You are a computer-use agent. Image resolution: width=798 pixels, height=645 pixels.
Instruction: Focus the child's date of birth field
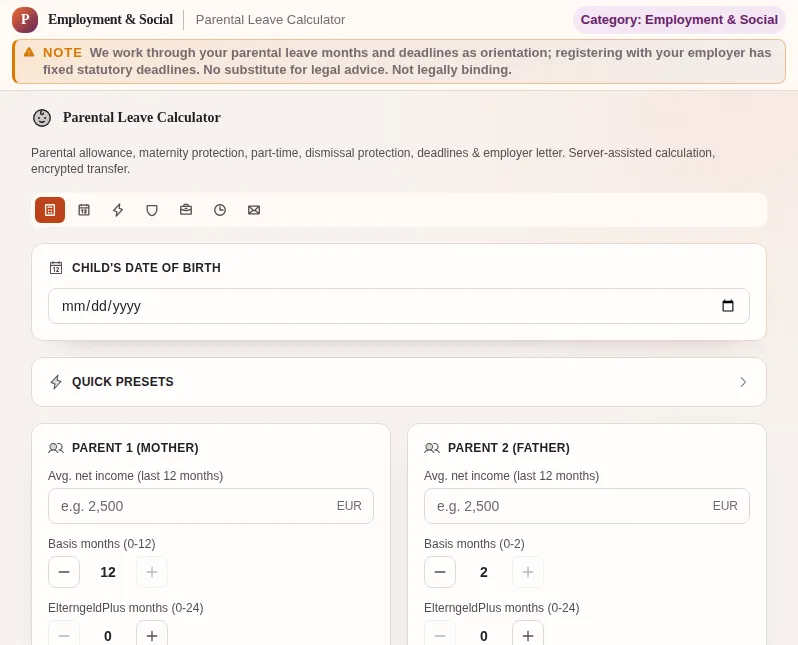398,306
